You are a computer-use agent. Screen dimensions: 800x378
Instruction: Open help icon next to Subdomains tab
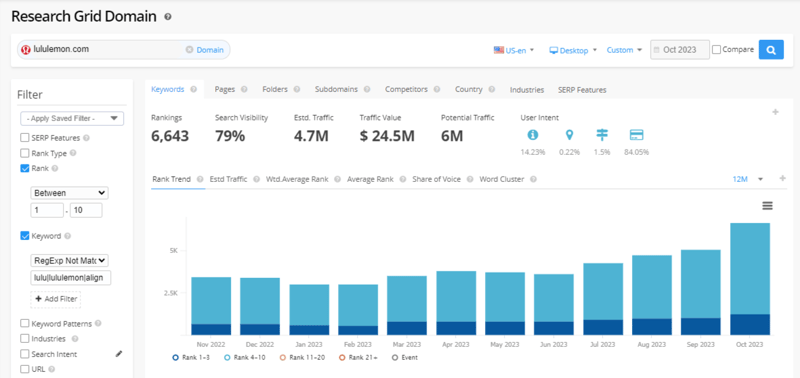click(x=367, y=89)
